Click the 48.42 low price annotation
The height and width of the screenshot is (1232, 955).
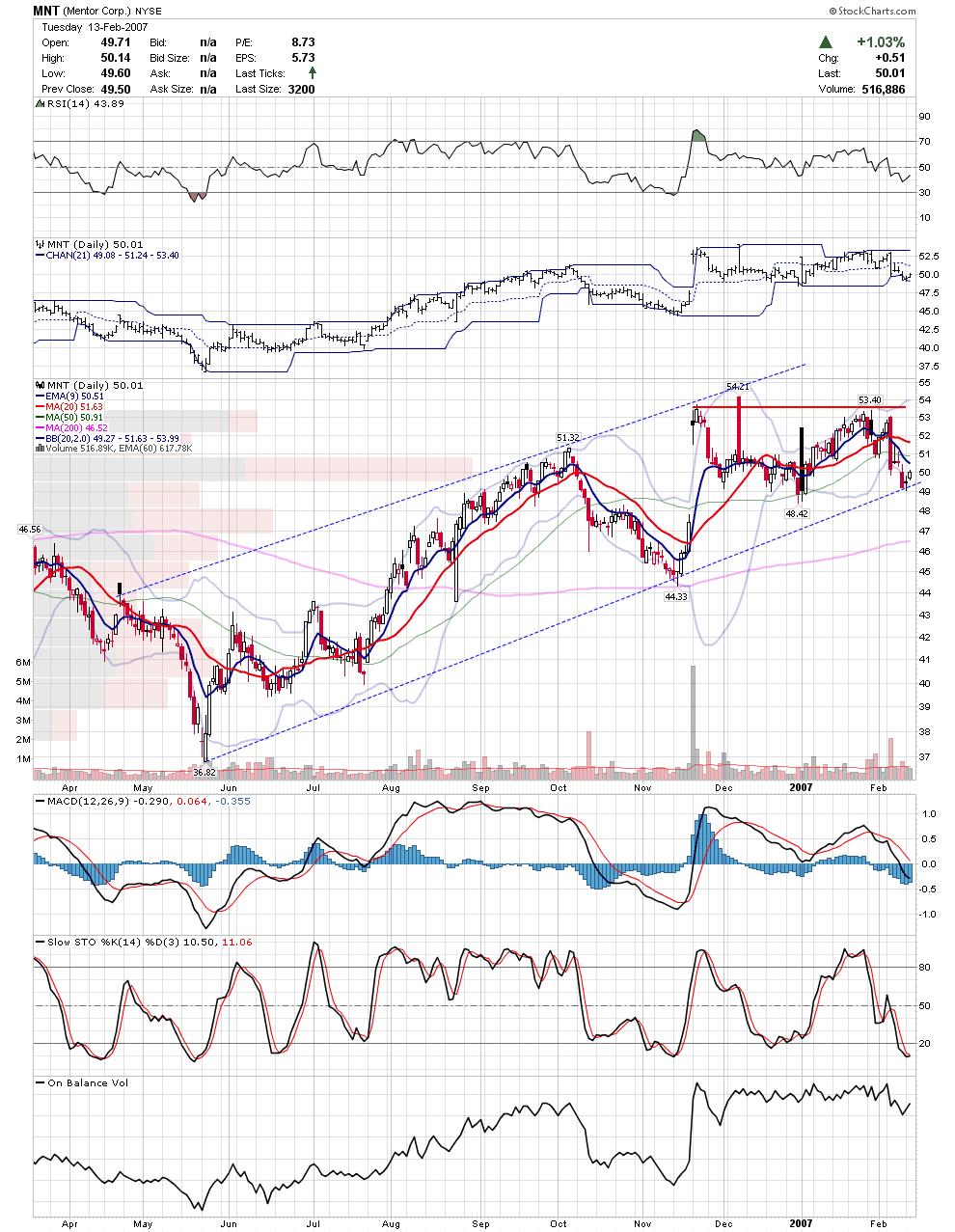(x=797, y=514)
